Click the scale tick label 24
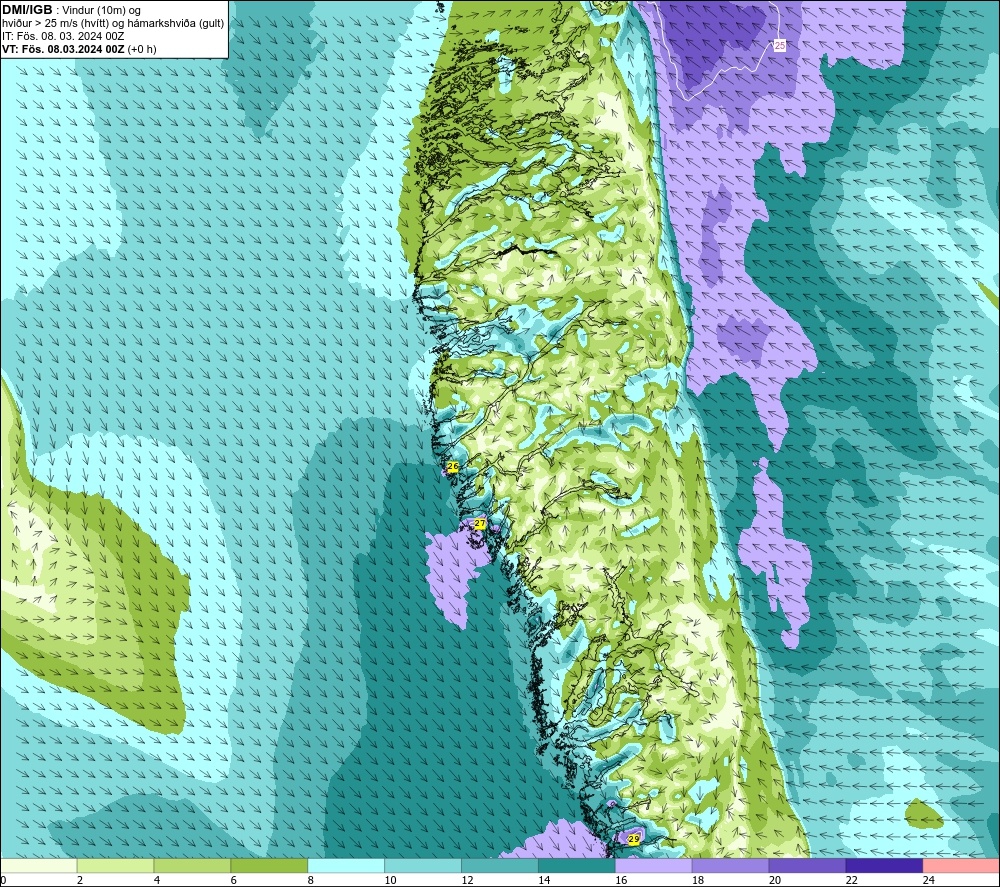Viewport: 1000px width, 887px height. pos(929,880)
